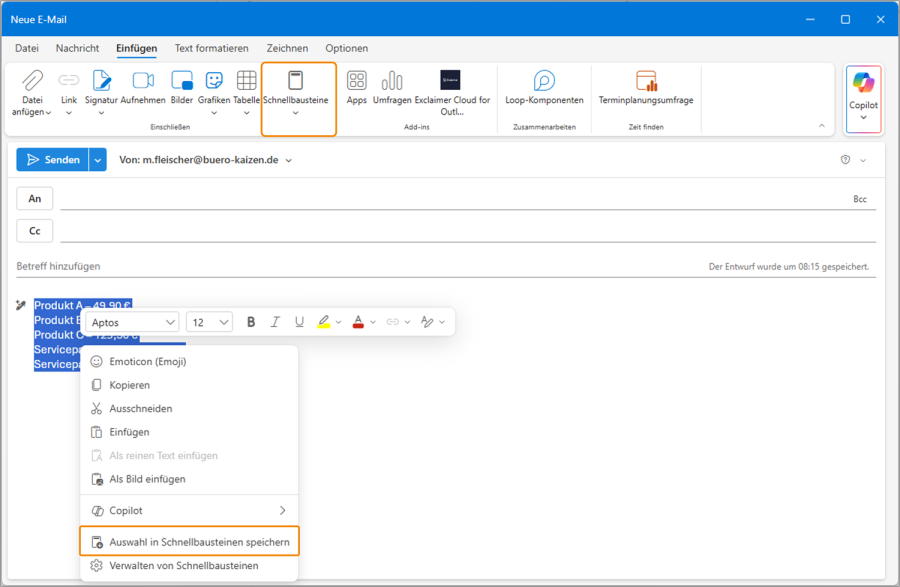
Task: Click the Cc button to add recipients
Action: click(34, 230)
